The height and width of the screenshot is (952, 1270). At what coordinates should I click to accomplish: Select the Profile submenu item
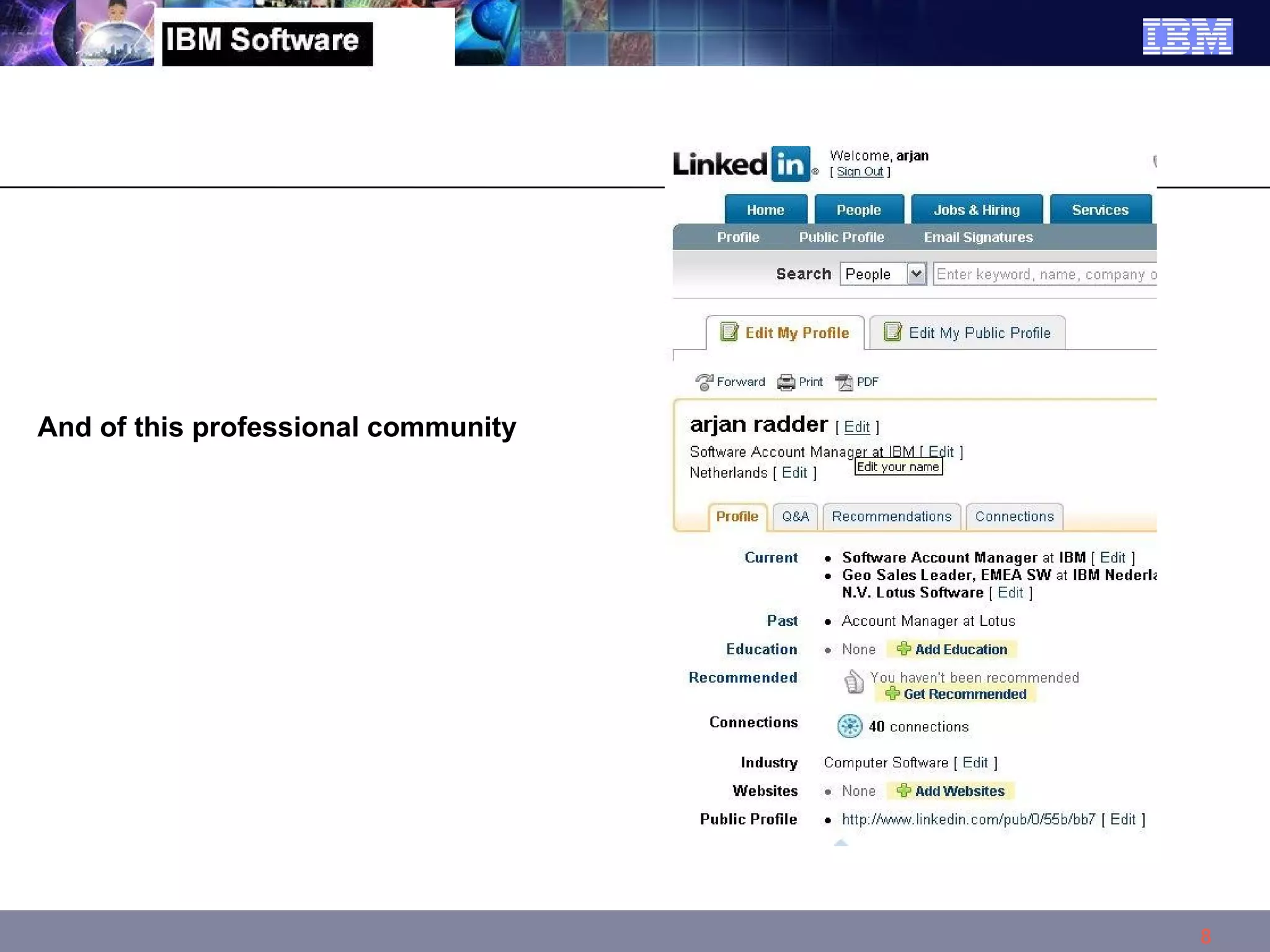[x=738, y=237]
